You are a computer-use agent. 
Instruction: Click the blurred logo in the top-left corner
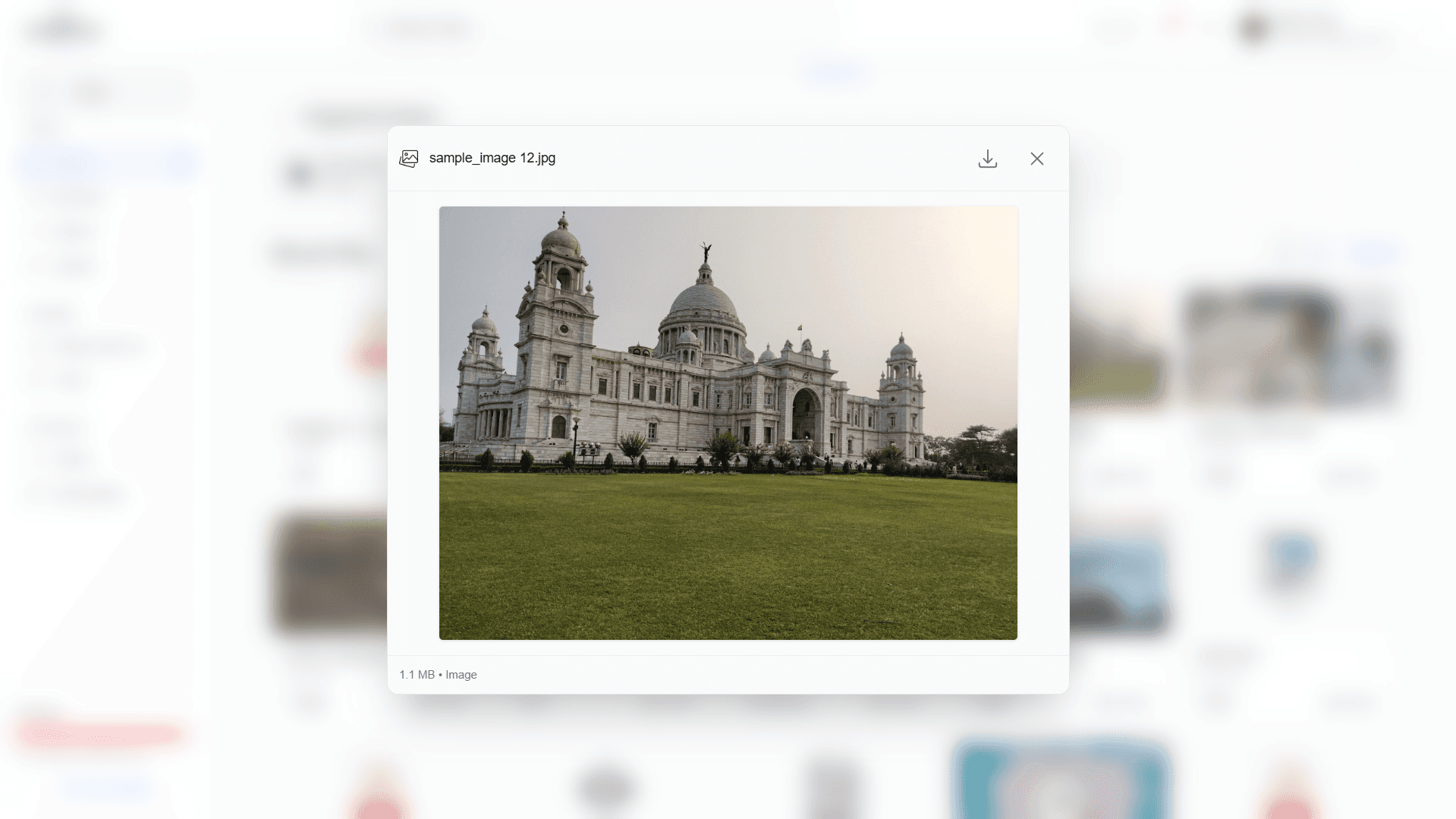[65, 30]
